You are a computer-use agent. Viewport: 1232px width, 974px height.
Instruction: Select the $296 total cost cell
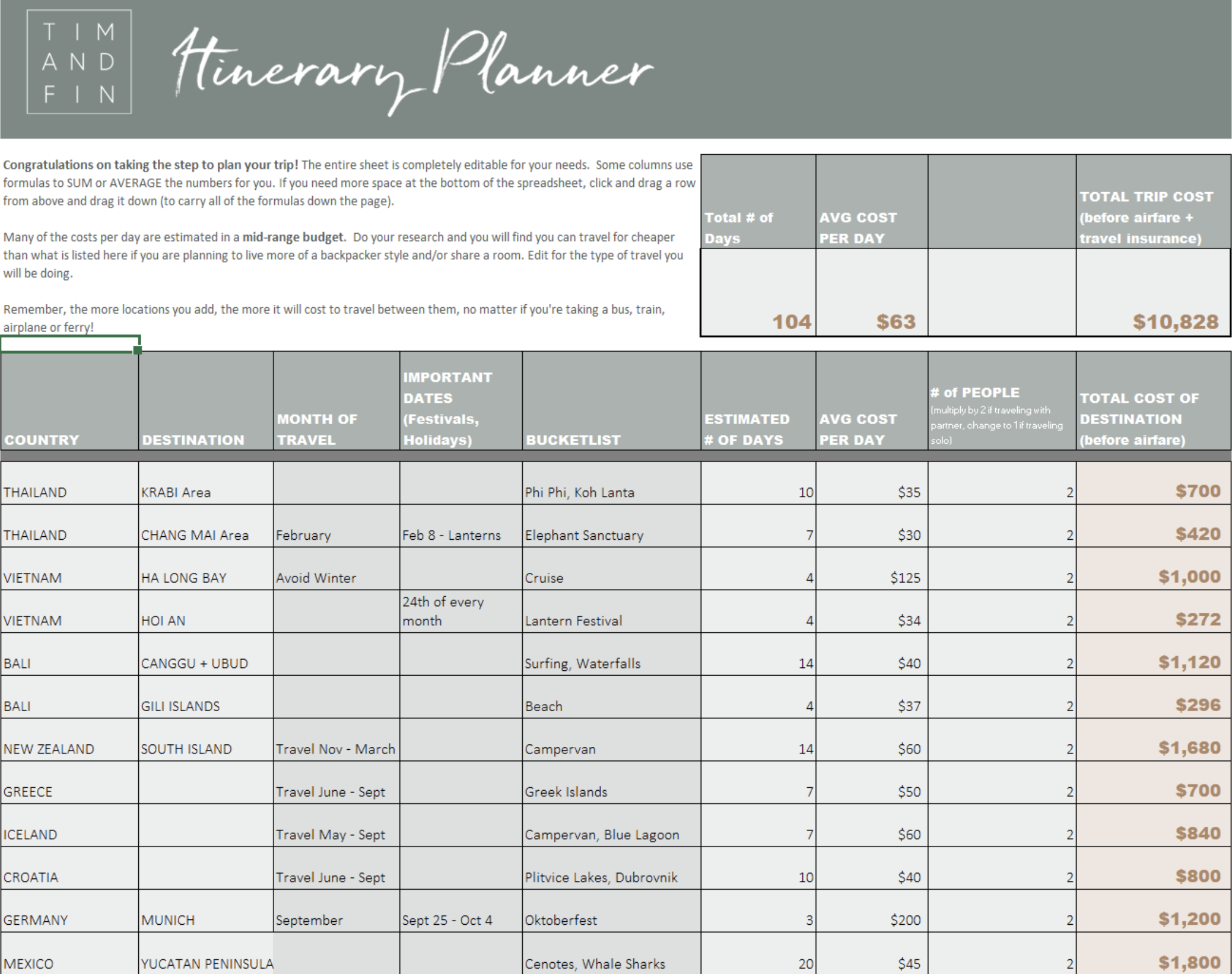1154,697
